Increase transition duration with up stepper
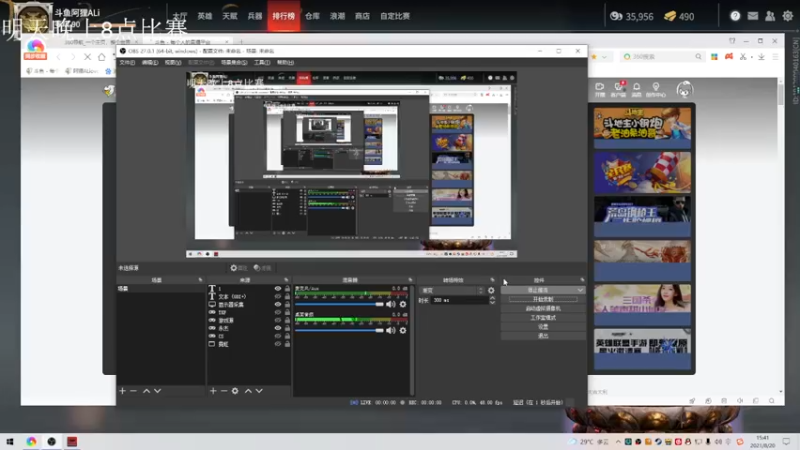 click(x=492, y=298)
